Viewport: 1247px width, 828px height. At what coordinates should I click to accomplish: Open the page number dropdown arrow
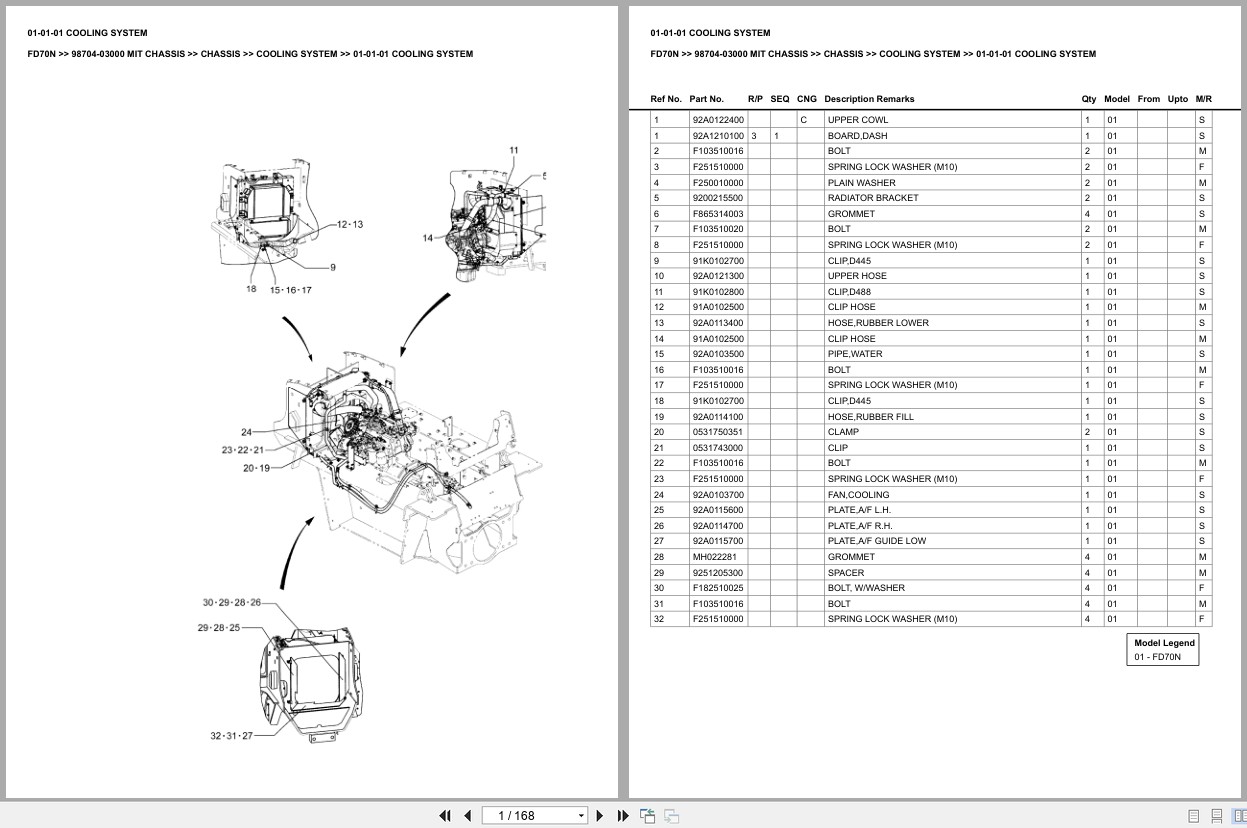tap(581, 816)
